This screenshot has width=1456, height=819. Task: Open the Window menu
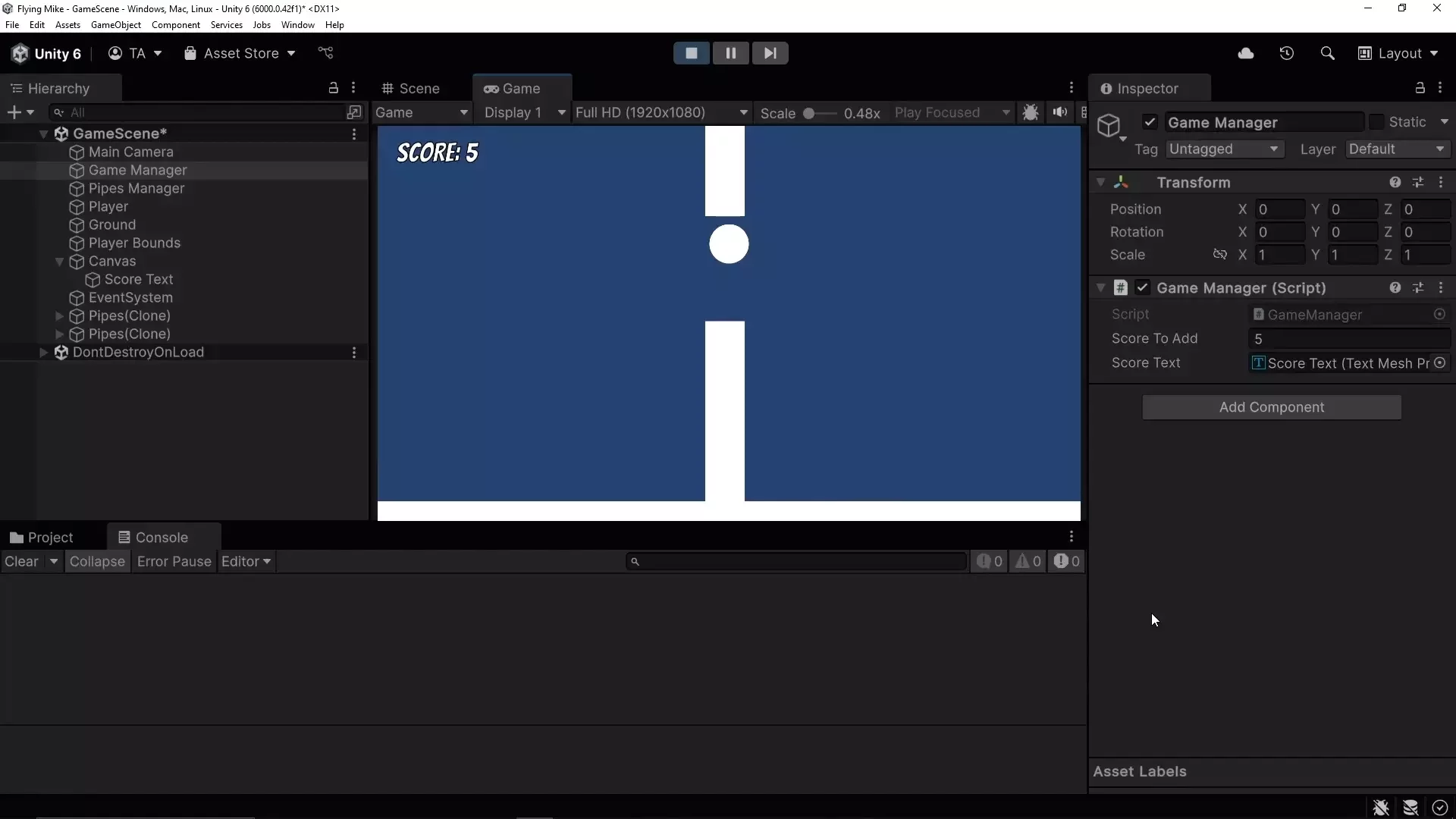(x=298, y=25)
